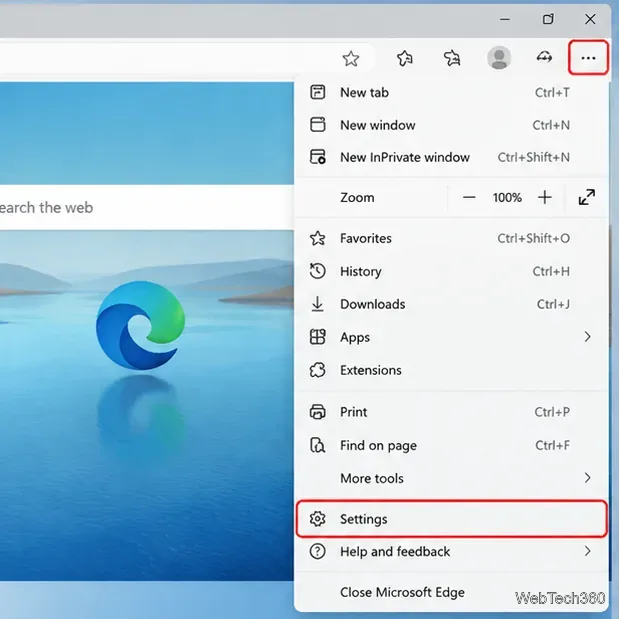Open the profile avatar

pyautogui.click(x=499, y=58)
